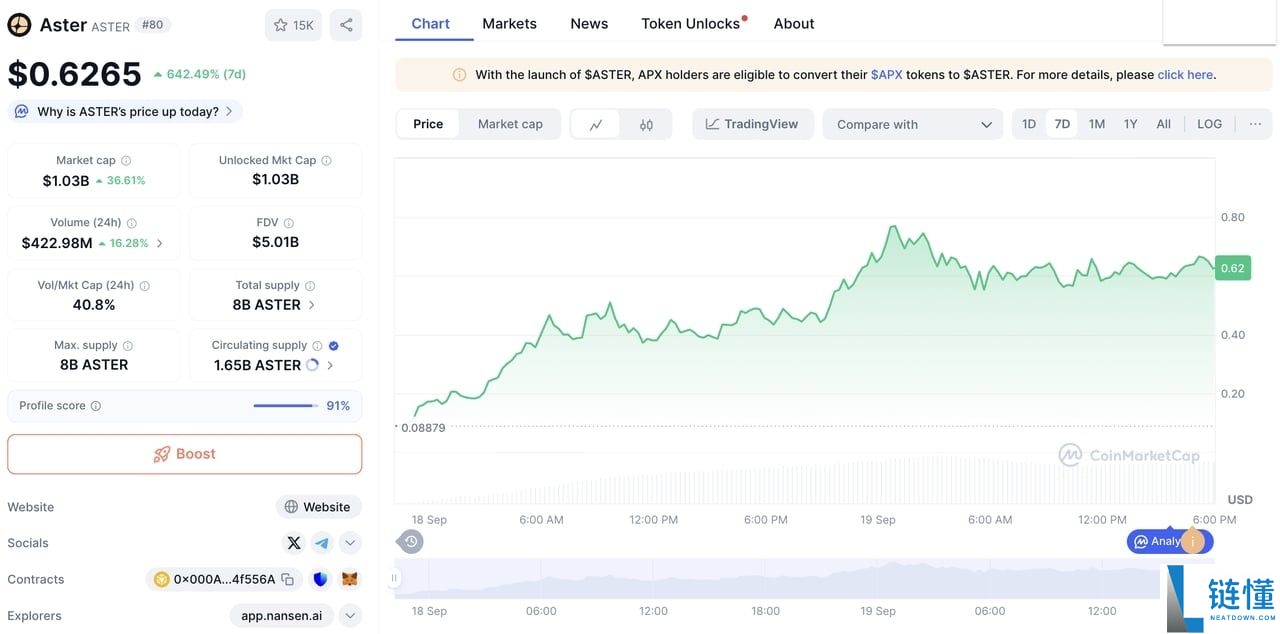
Task: Toggle LOG scale on chart
Action: (1210, 124)
